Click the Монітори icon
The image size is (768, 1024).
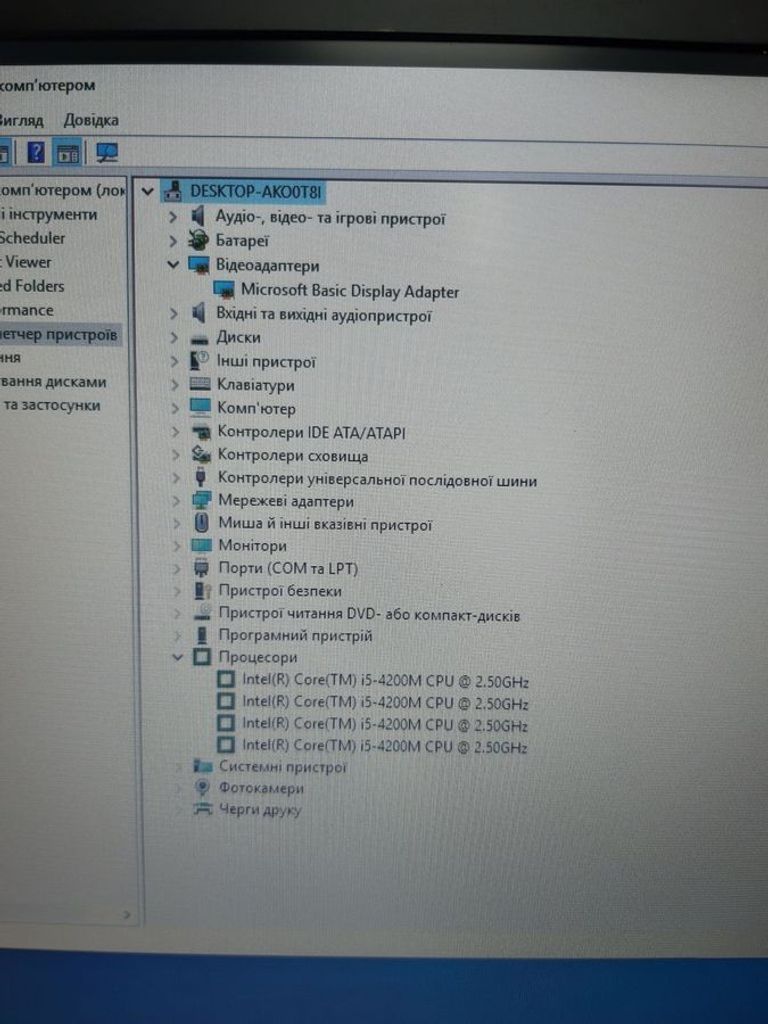(202, 545)
